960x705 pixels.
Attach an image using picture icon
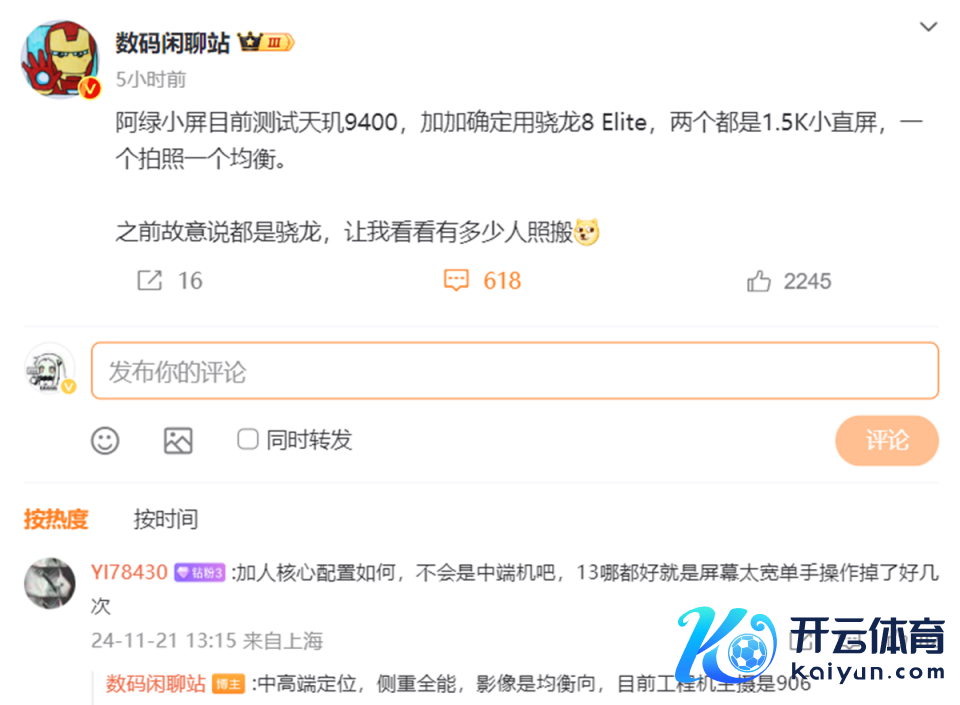[178, 441]
